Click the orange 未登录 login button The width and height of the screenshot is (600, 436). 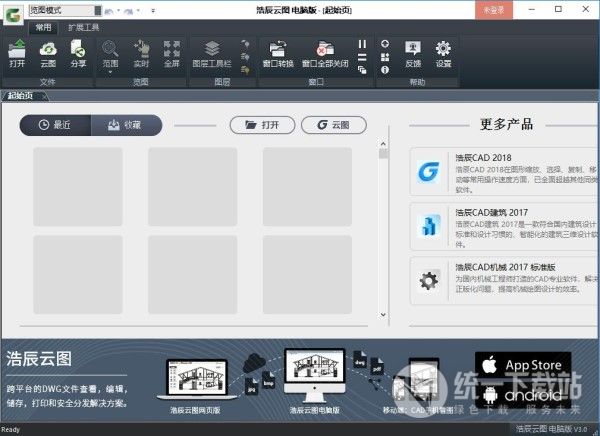point(494,10)
